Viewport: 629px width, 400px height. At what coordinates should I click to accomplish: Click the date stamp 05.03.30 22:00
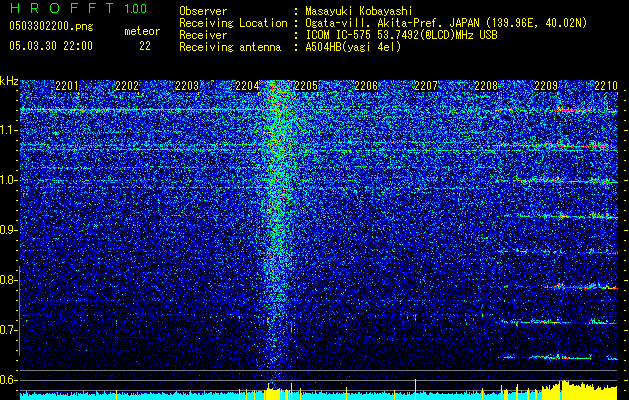point(51,46)
